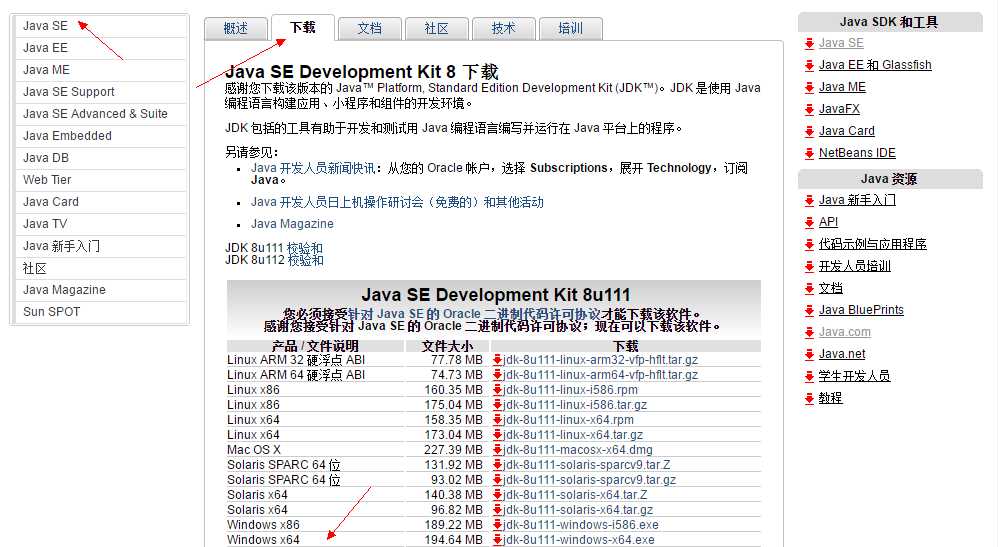The width and height of the screenshot is (998, 547).
Task: Click red arrow icon next to 开发人员培训
Action: 809,267
